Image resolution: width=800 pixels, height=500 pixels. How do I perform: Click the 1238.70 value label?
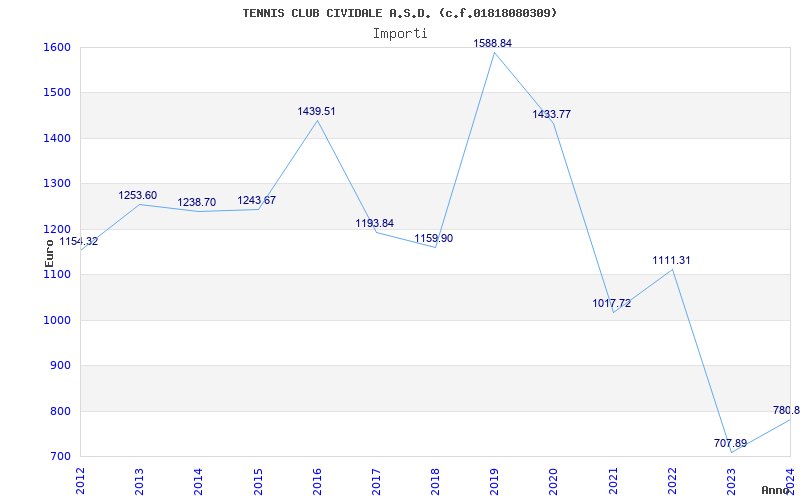197,203
